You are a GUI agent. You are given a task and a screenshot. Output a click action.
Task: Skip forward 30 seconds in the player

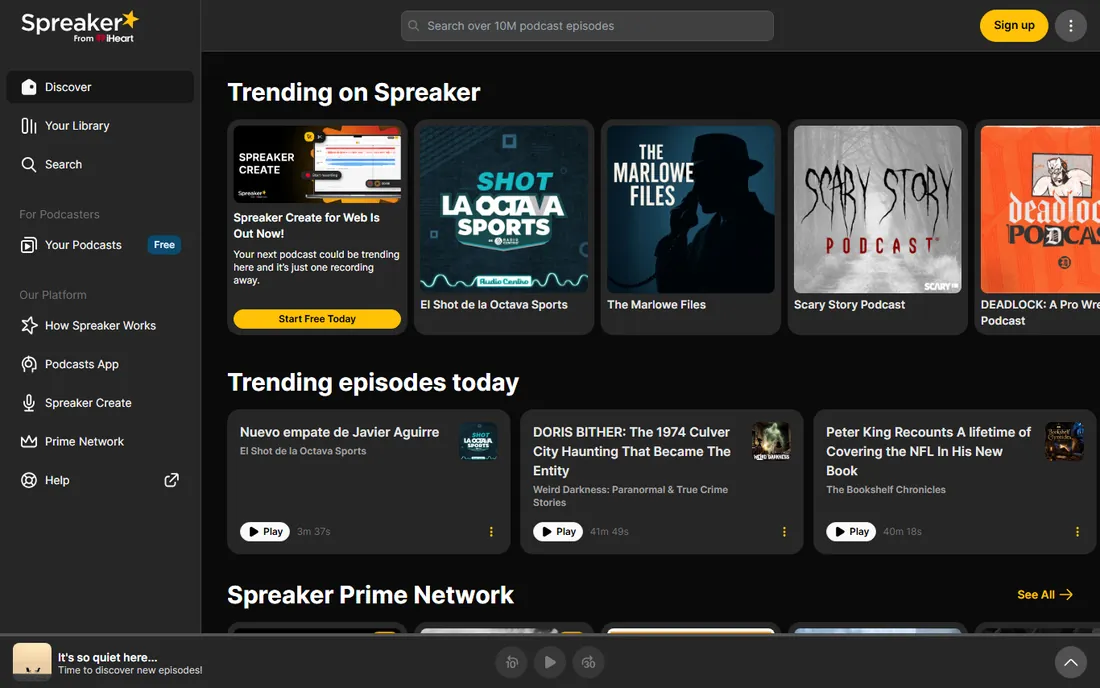click(589, 662)
